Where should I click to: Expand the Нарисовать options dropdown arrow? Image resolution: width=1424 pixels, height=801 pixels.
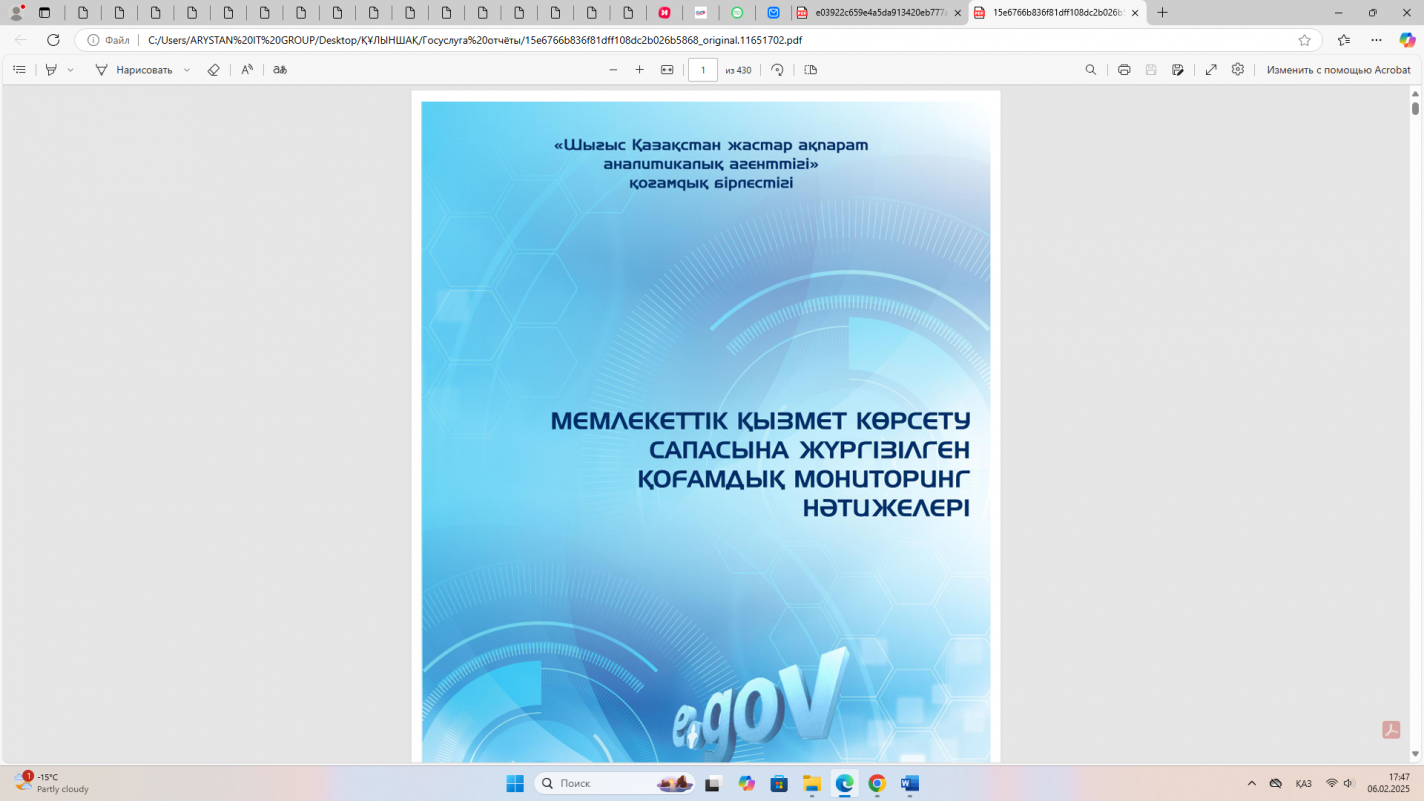tap(187, 70)
